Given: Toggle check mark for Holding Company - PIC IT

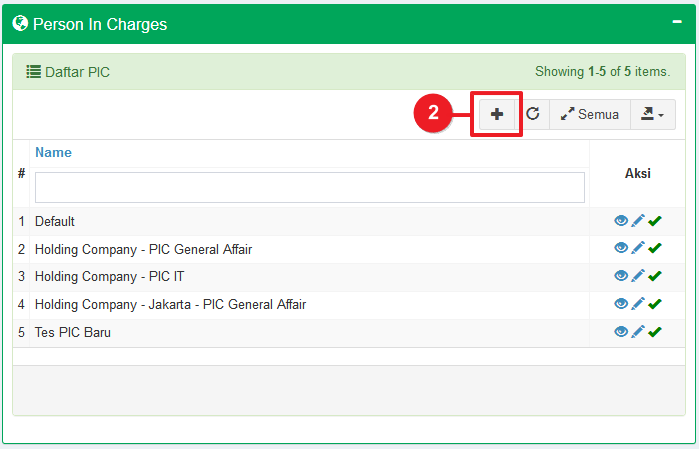Looking at the screenshot, I should click(x=655, y=276).
